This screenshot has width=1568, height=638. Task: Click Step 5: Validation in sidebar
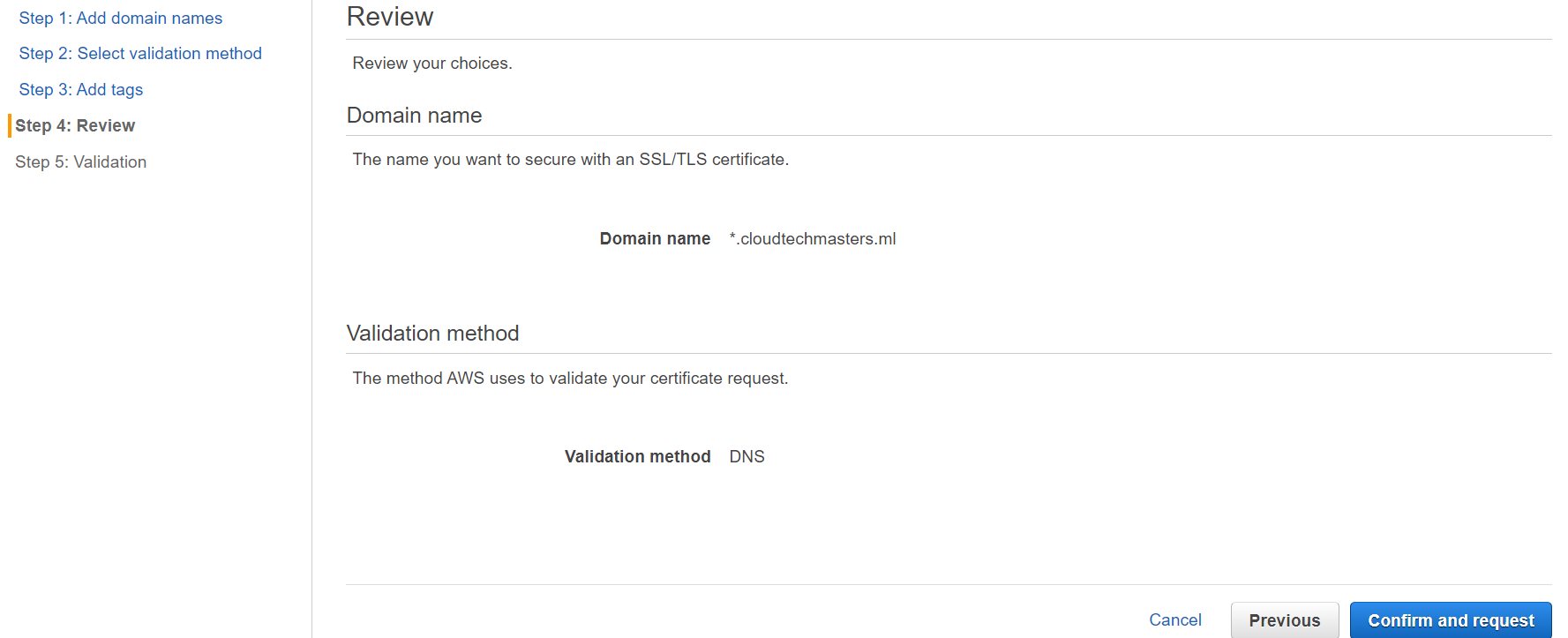tap(80, 161)
